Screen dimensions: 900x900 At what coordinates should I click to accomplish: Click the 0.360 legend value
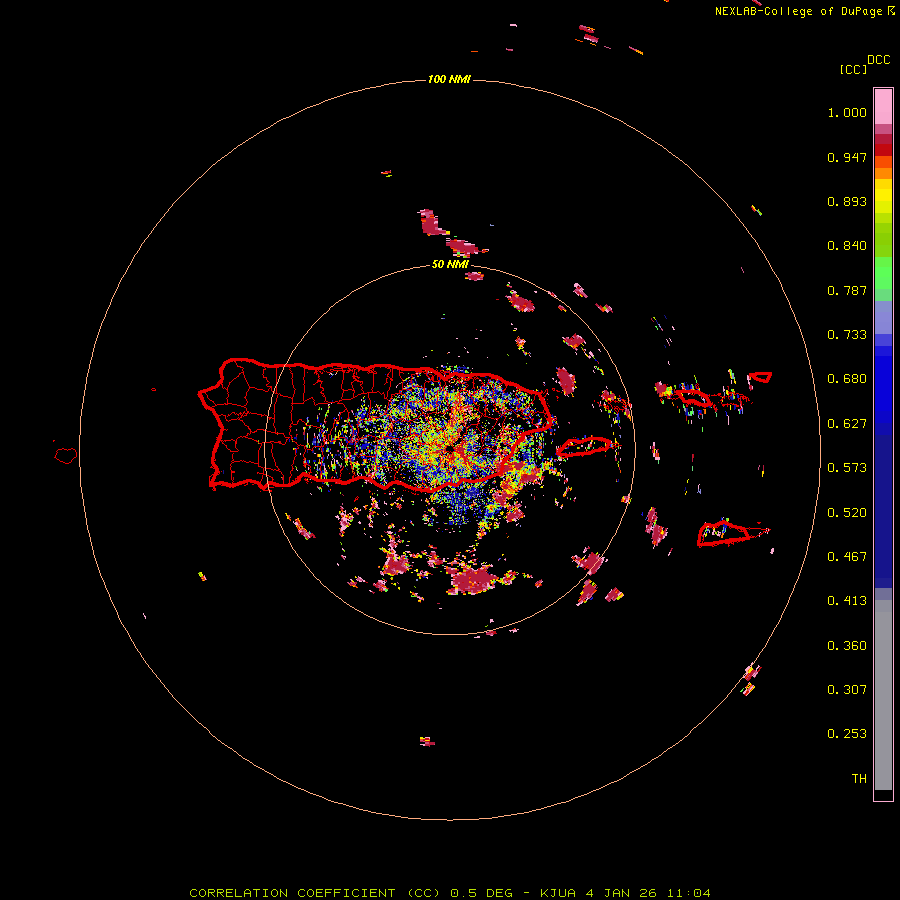847,646
